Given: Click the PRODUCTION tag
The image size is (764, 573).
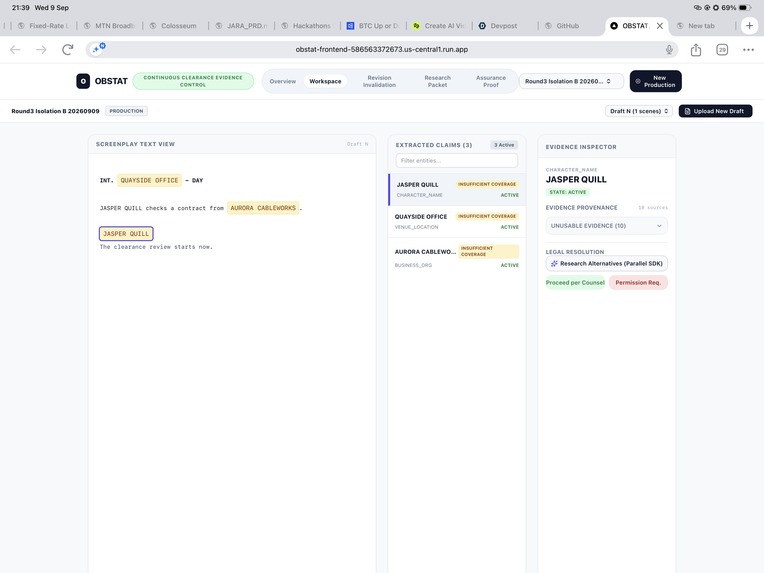Looking at the screenshot, I should (x=126, y=111).
